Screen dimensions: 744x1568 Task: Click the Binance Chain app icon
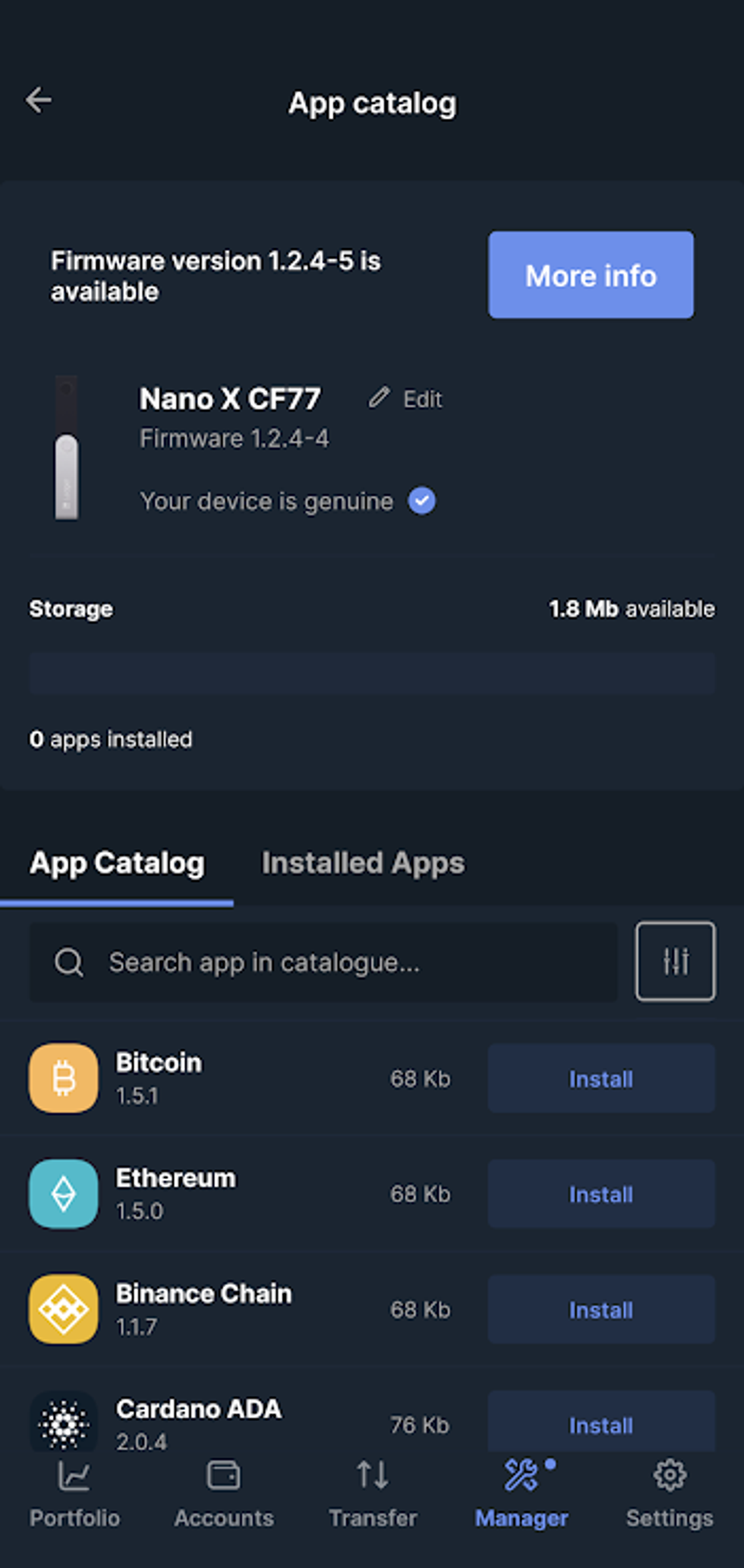(63, 1309)
